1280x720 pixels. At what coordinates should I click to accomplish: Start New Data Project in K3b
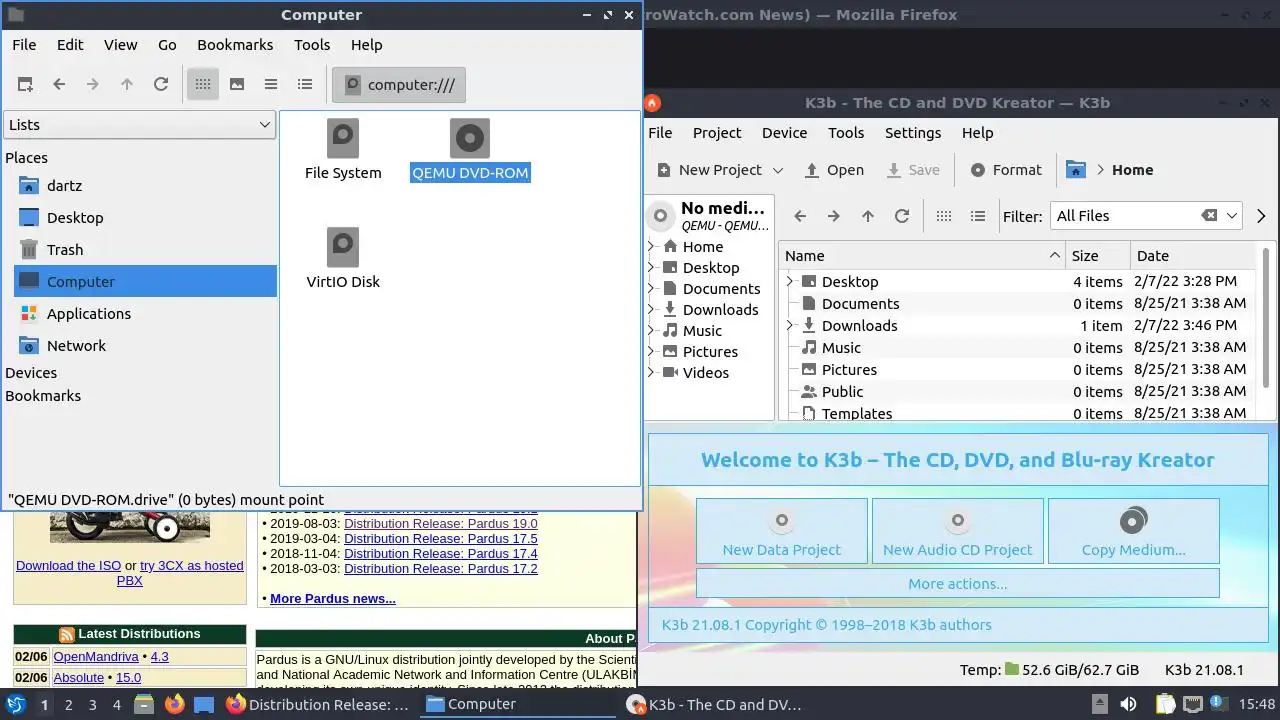782,532
